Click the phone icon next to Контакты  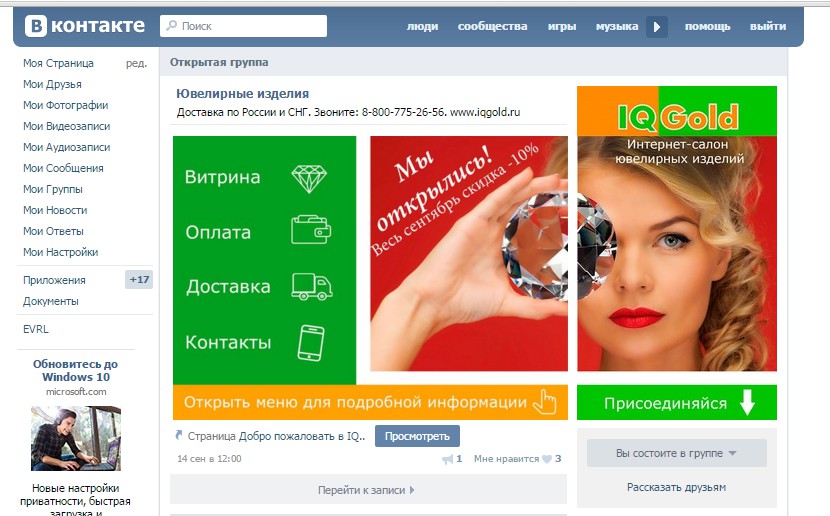pos(311,343)
